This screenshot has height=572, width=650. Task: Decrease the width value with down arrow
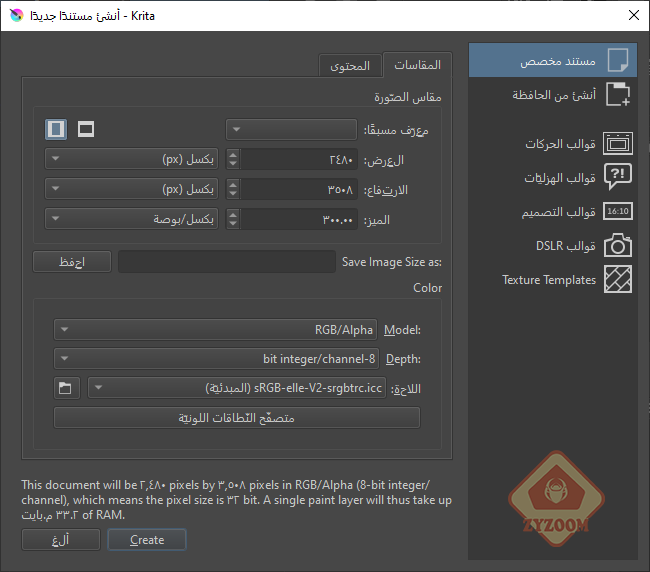click(233, 164)
